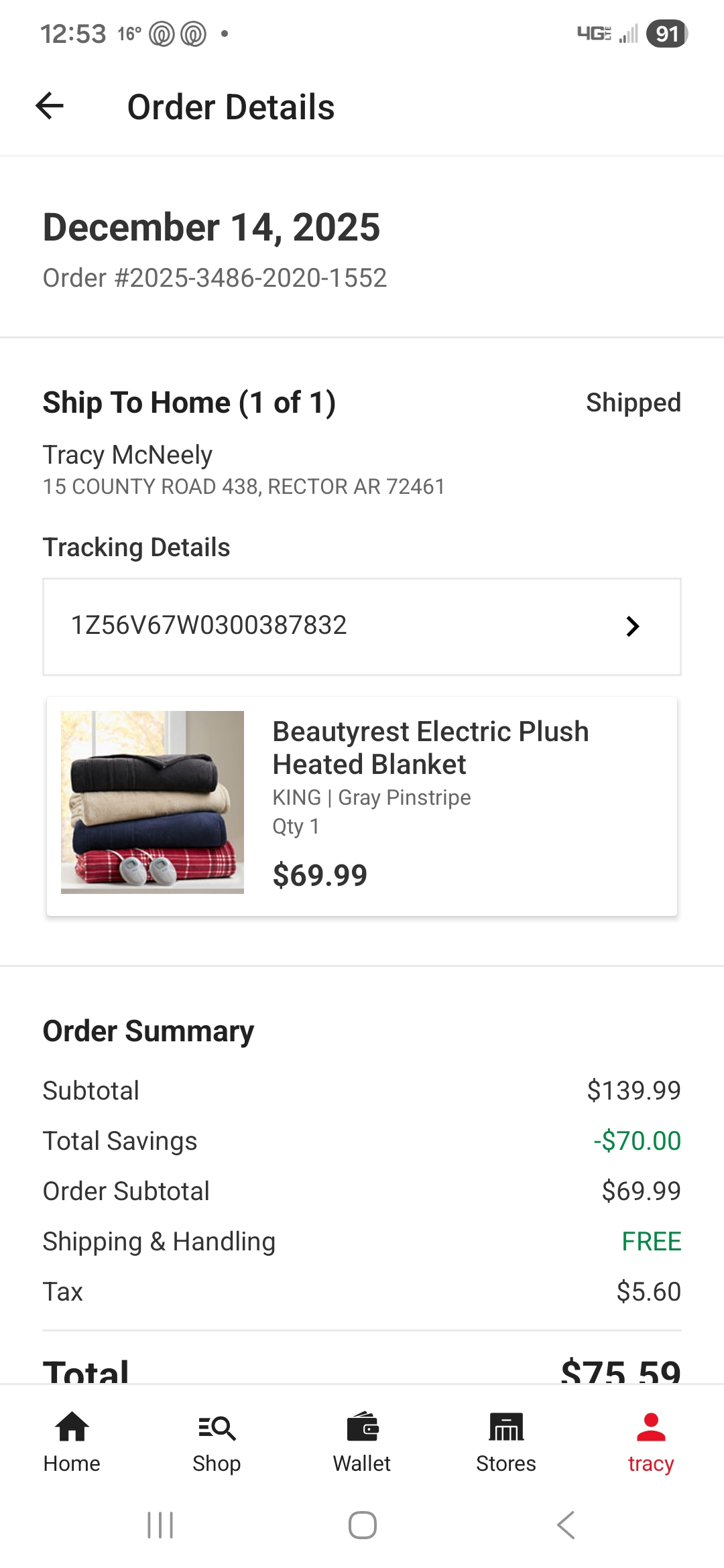724x1568 pixels.
Task: Open the Wallet icon
Action: coord(362,1426)
